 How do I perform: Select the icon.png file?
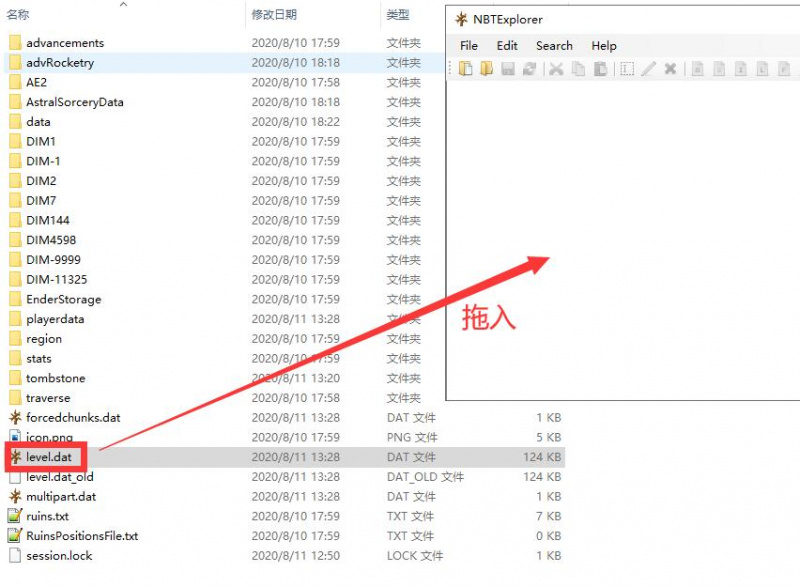(x=49, y=437)
